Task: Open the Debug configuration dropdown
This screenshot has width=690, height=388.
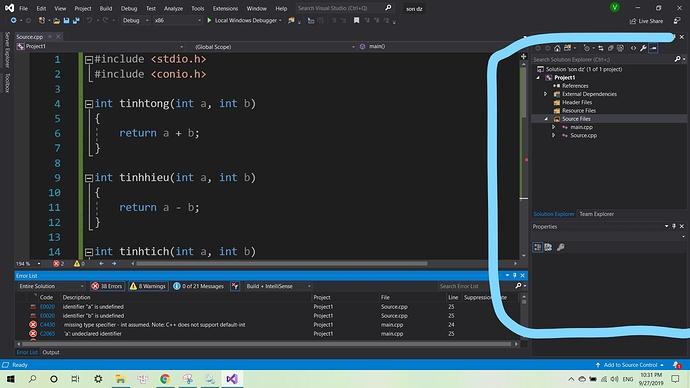Action: (136, 20)
